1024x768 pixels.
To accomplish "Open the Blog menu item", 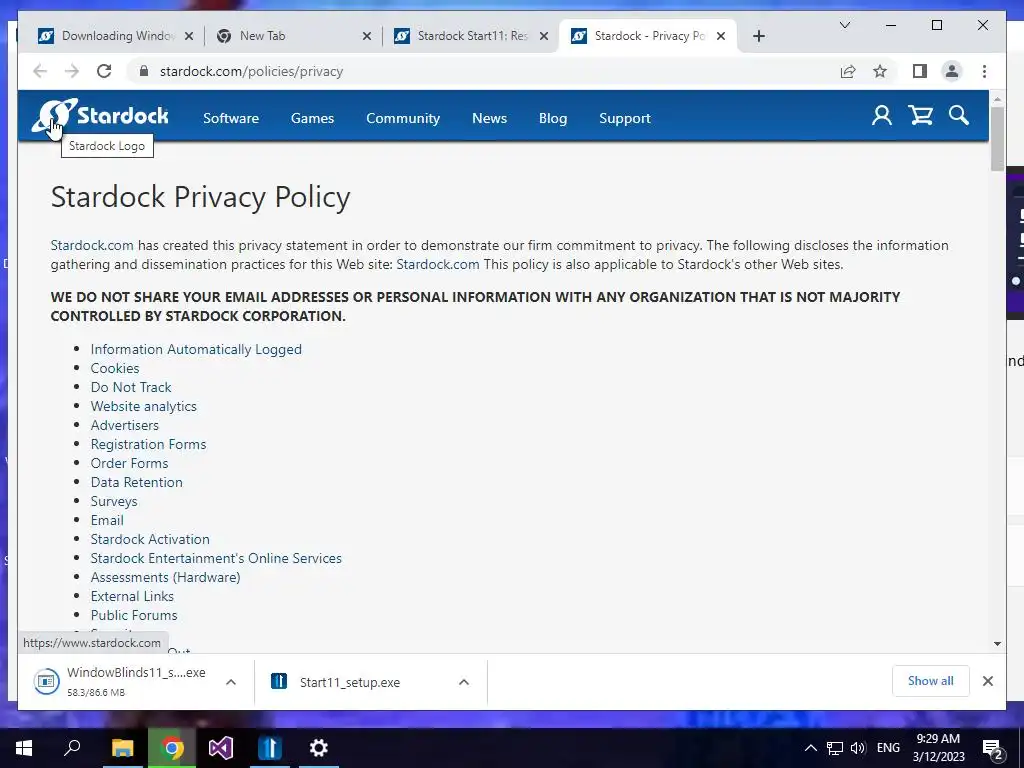I will point(552,118).
